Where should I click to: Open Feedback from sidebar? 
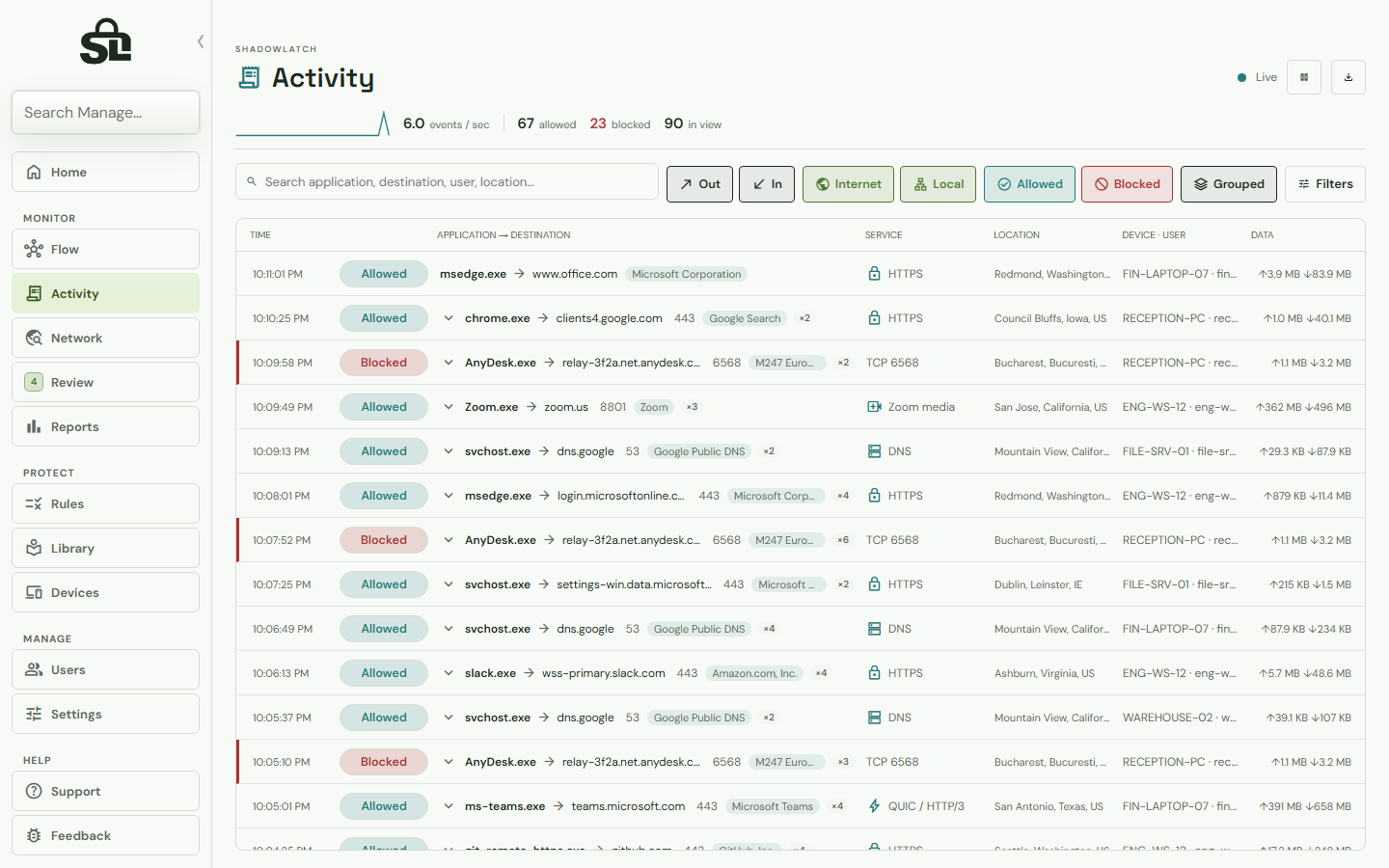[106, 835]
